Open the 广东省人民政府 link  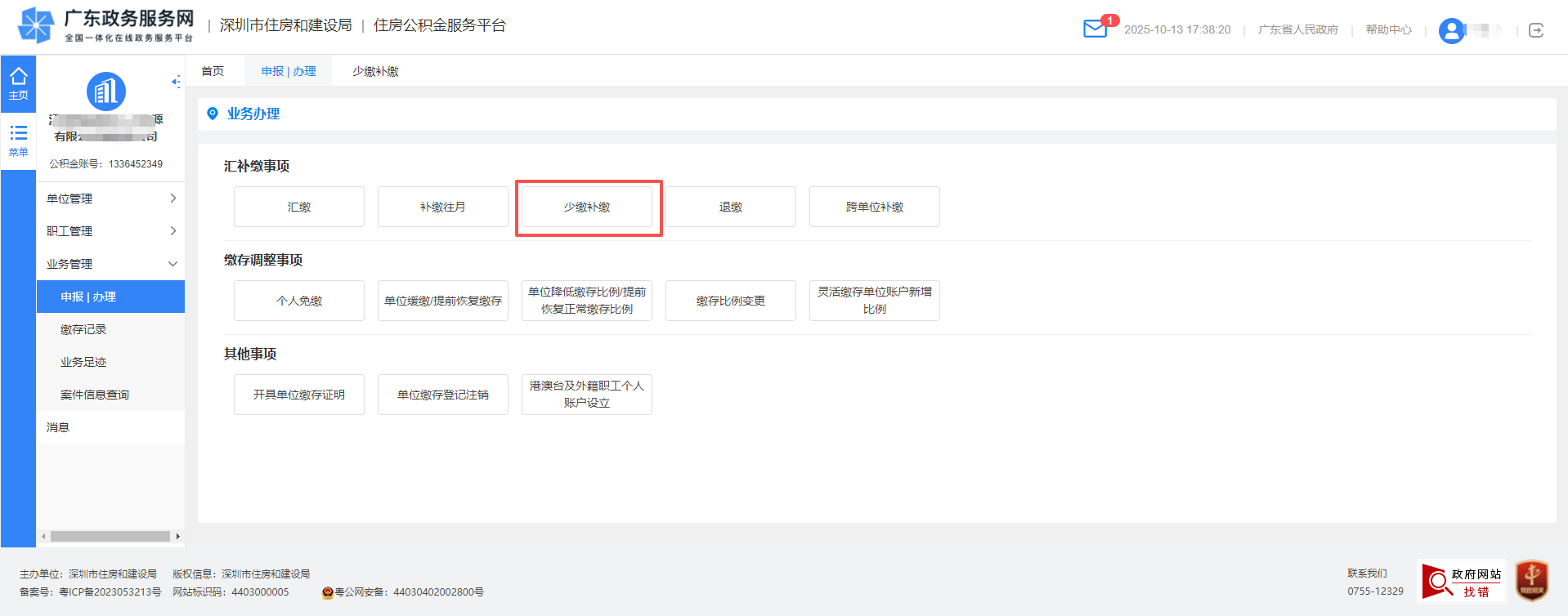click(x=1298, y=29)
